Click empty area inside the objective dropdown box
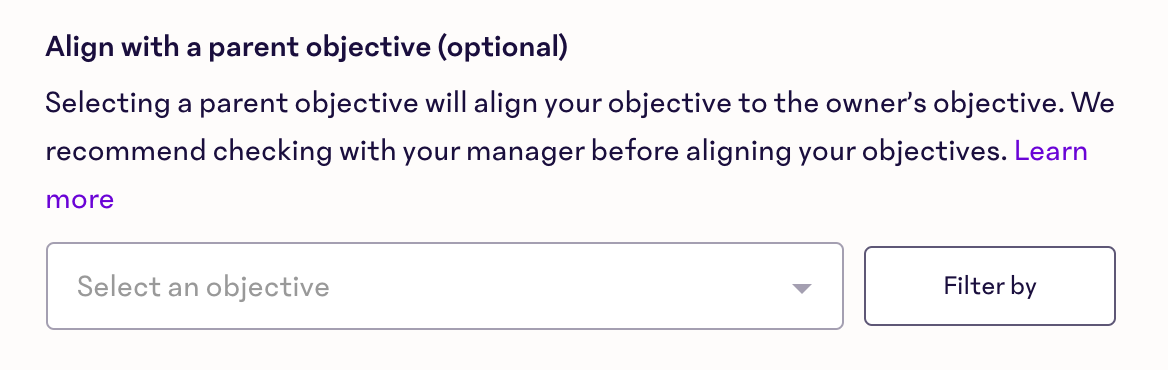The height and width of the screenshot is (370, 1168). (x=559, y=287)
